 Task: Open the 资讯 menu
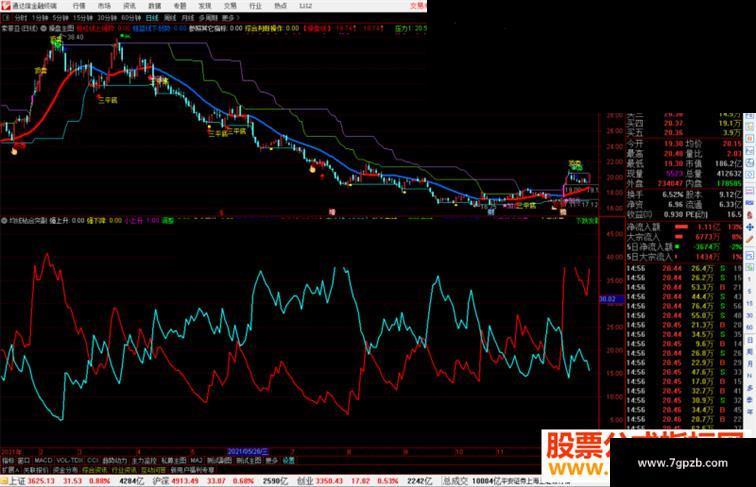tap(129, 6)
